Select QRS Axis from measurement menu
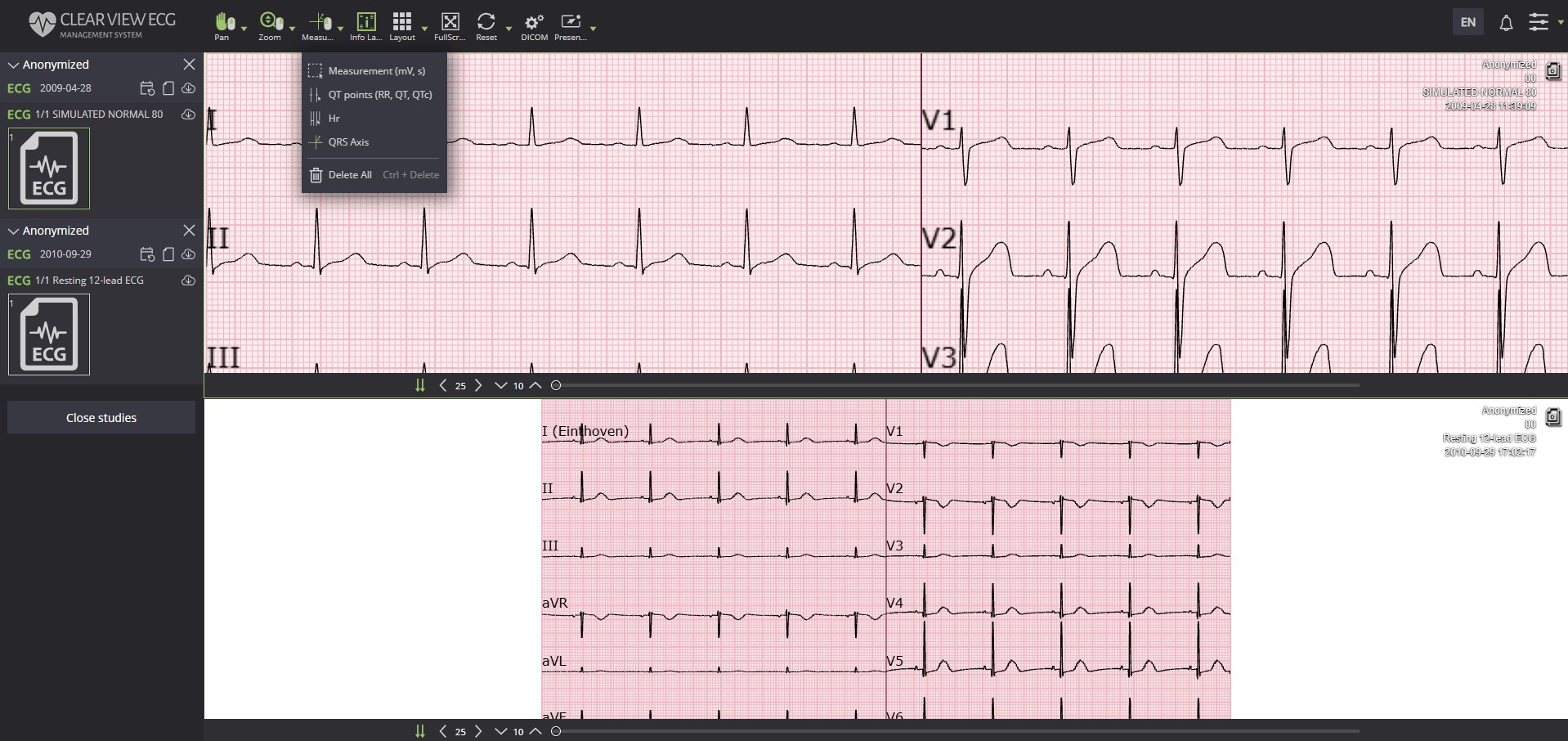This screenshot has height=741, width=1568. [348, 142]
